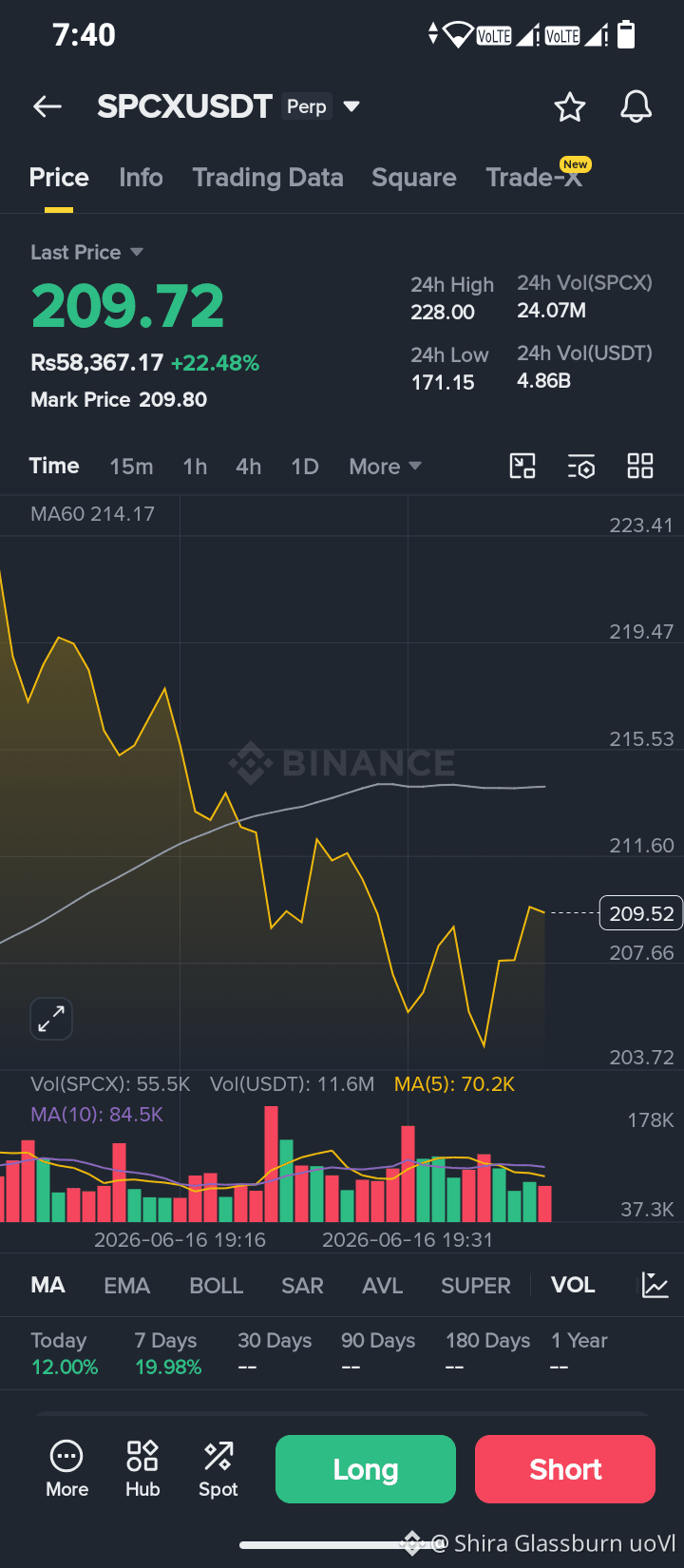Viewport: 684px width, 1568px height.
Task: Open indicator chart icon beside VOL
Action: 655,1285
